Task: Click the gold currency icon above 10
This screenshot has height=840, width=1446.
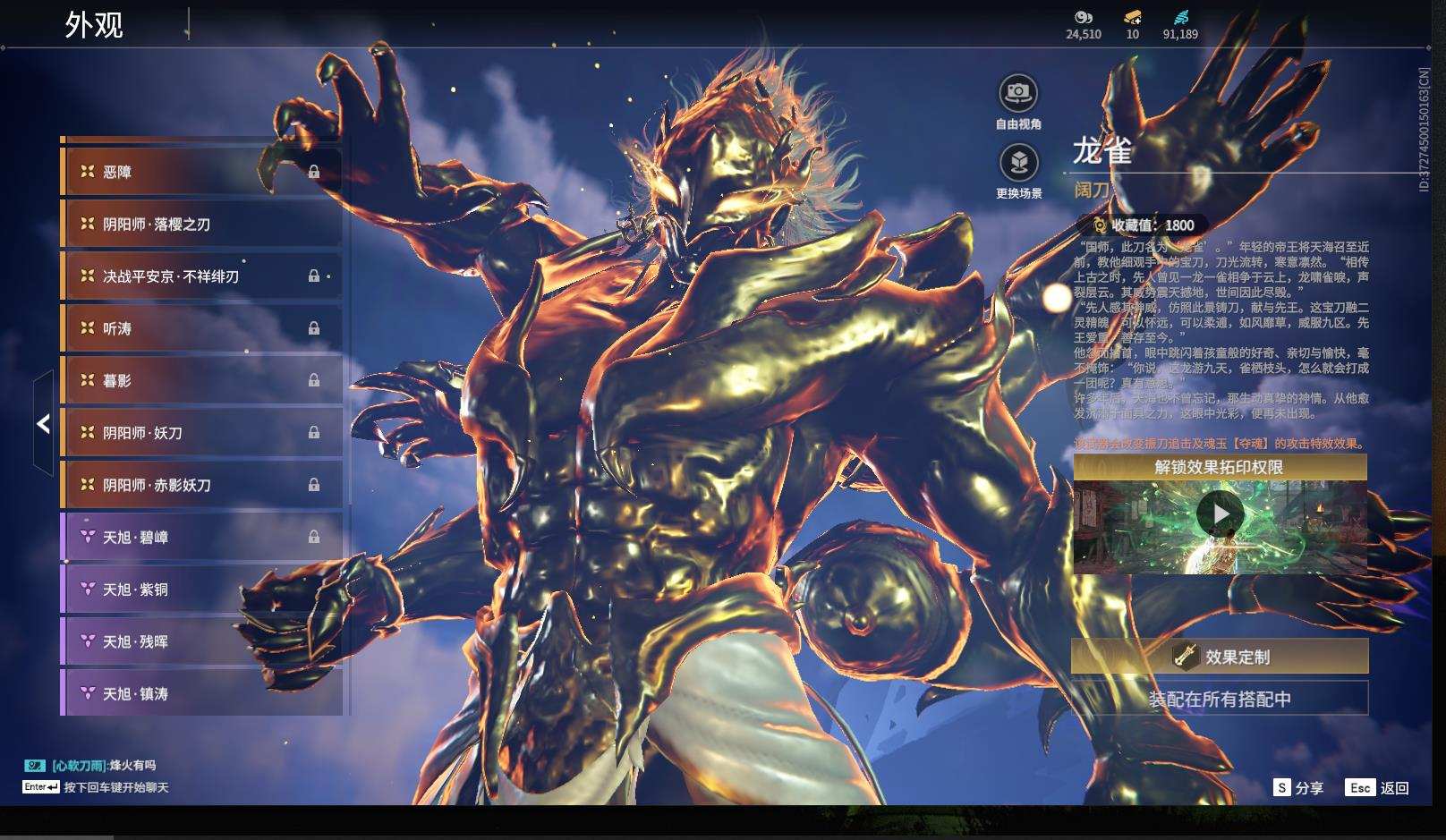Action: click(1133, 17)
